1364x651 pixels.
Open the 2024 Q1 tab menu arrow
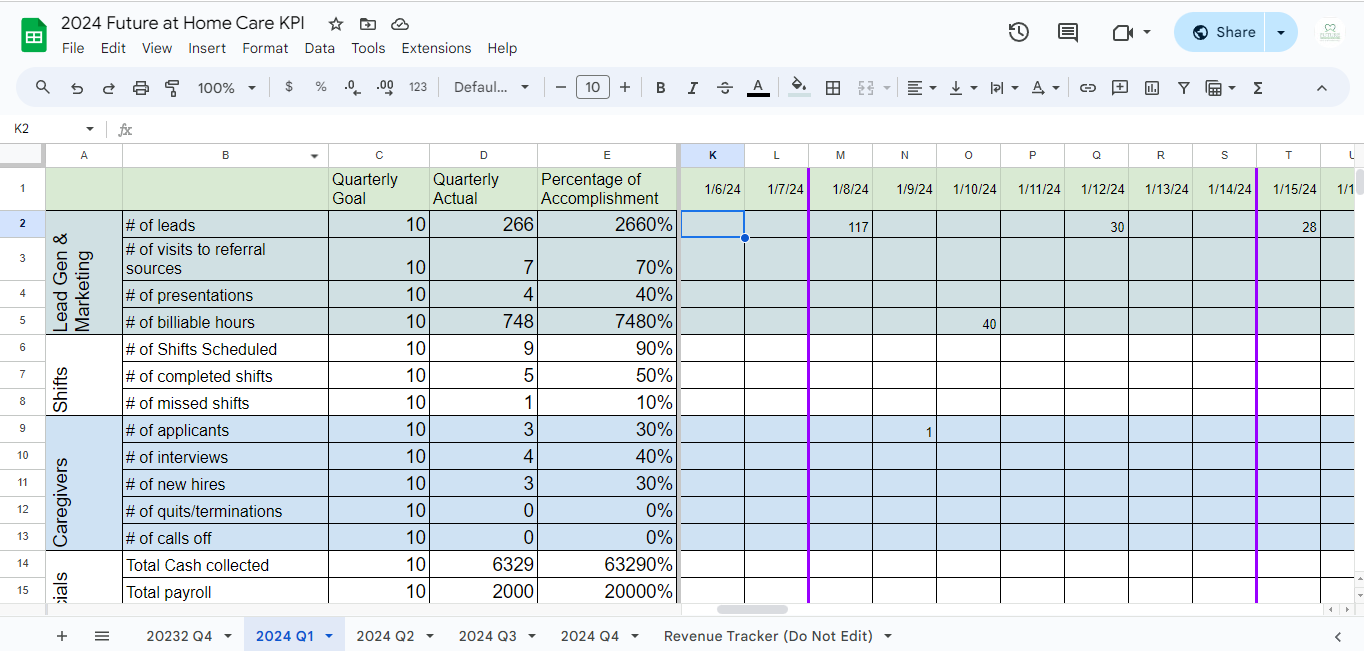click(328, 636)
